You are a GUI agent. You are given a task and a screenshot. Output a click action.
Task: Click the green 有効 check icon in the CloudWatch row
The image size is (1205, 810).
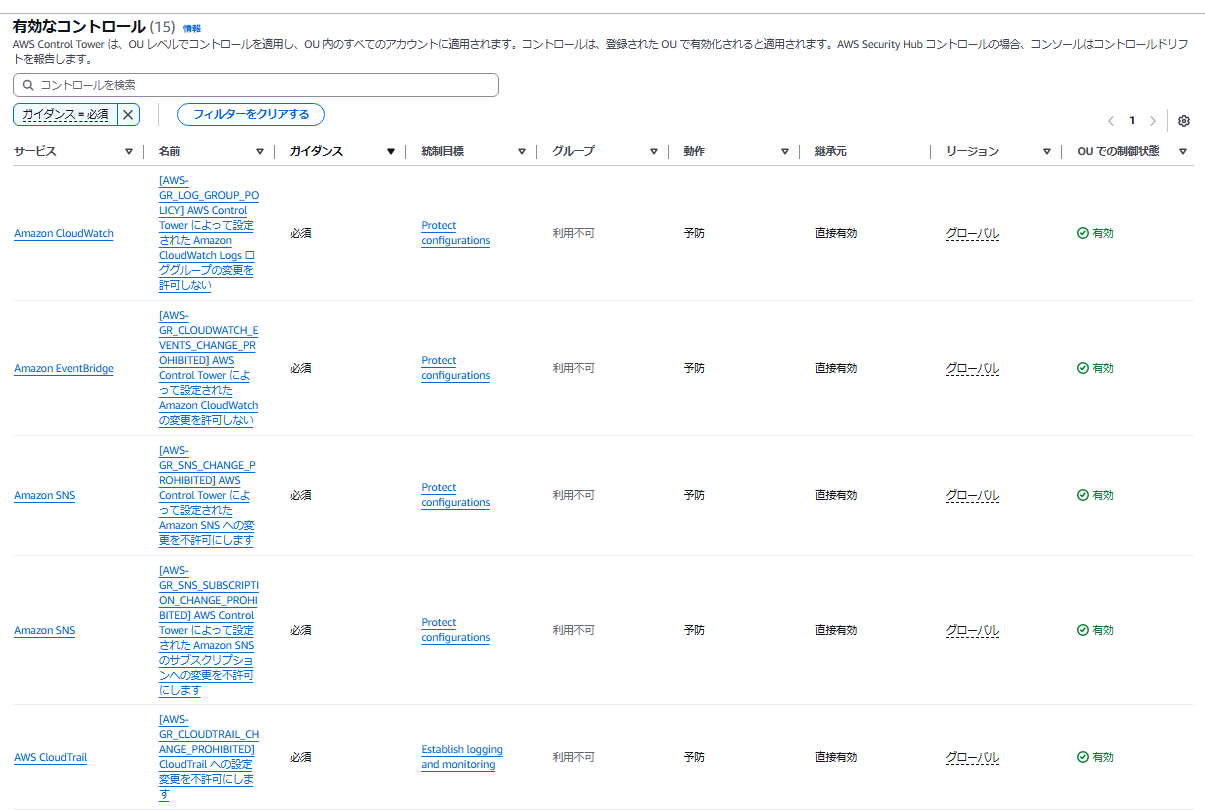[1082, 232]
